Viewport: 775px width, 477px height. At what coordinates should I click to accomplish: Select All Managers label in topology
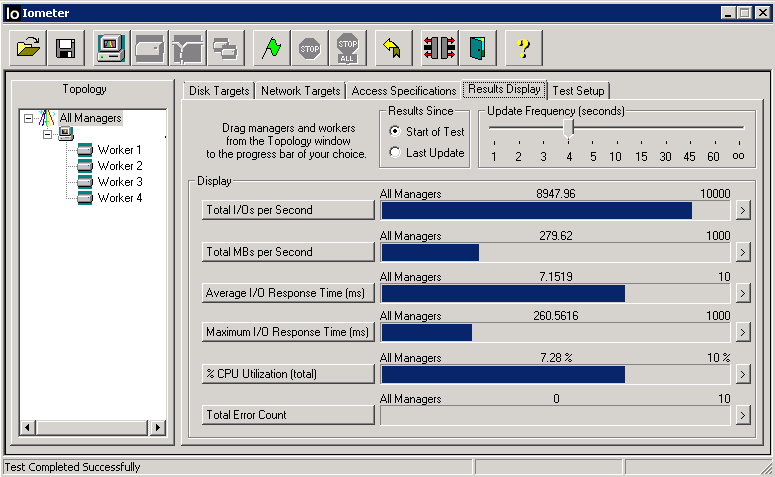pos(90,118)
